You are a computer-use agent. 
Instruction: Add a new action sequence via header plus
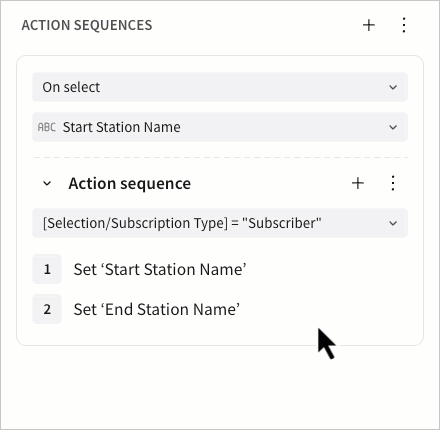pyautogui.click(x=369, y=25)
